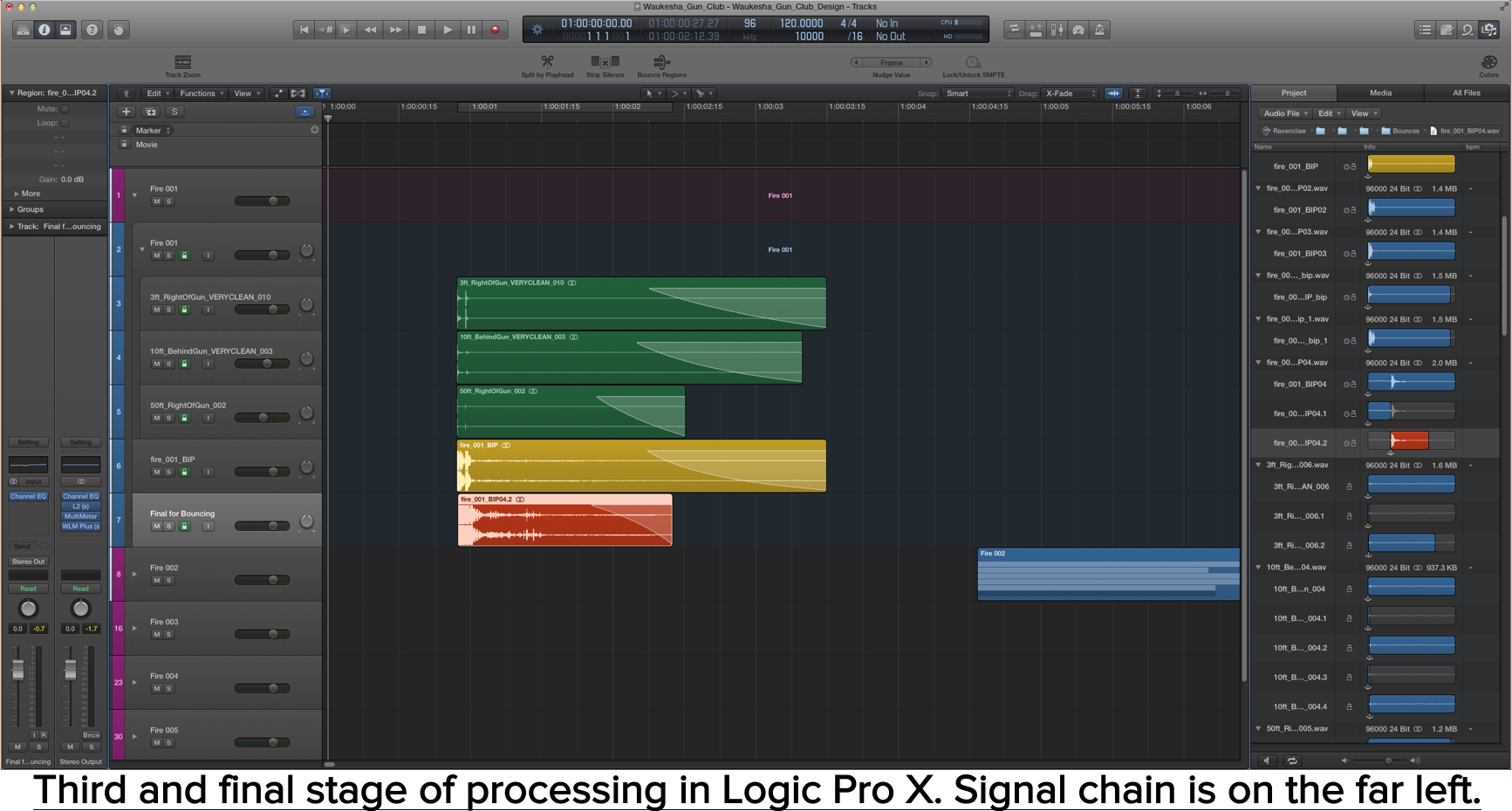Screen dimensions: 1512x811
Task: Click the Fast Forward button
Action: click(395, 30)
